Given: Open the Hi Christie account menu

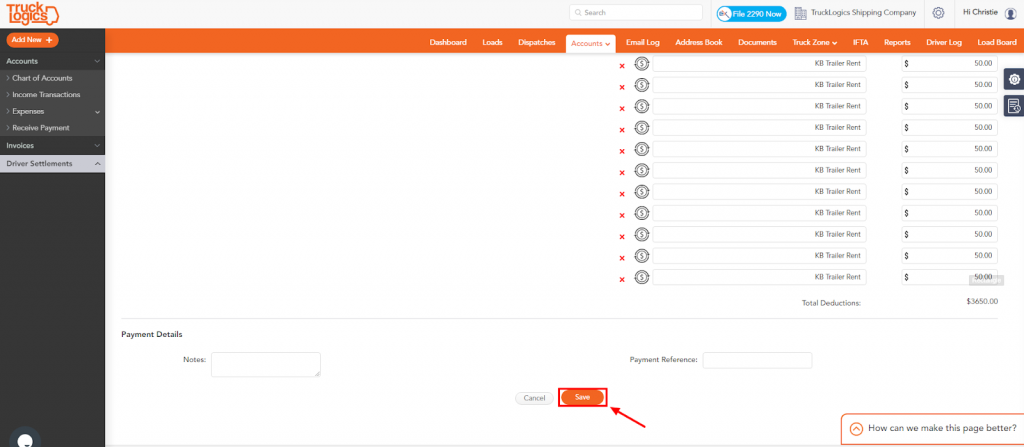Looking at the screenshot, I should (x=980, y=12).
